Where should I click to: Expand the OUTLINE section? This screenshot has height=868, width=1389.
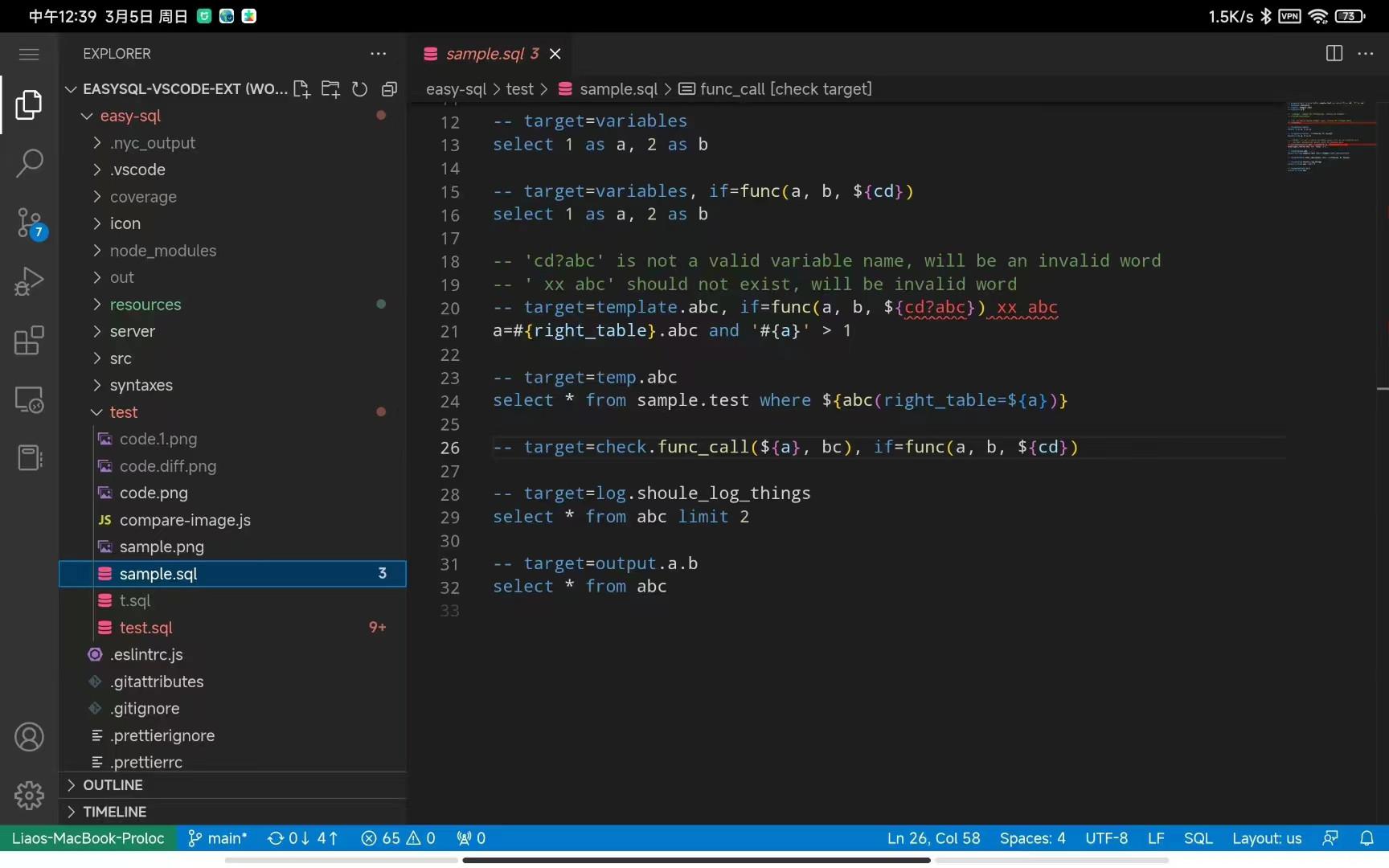(113, 784)
